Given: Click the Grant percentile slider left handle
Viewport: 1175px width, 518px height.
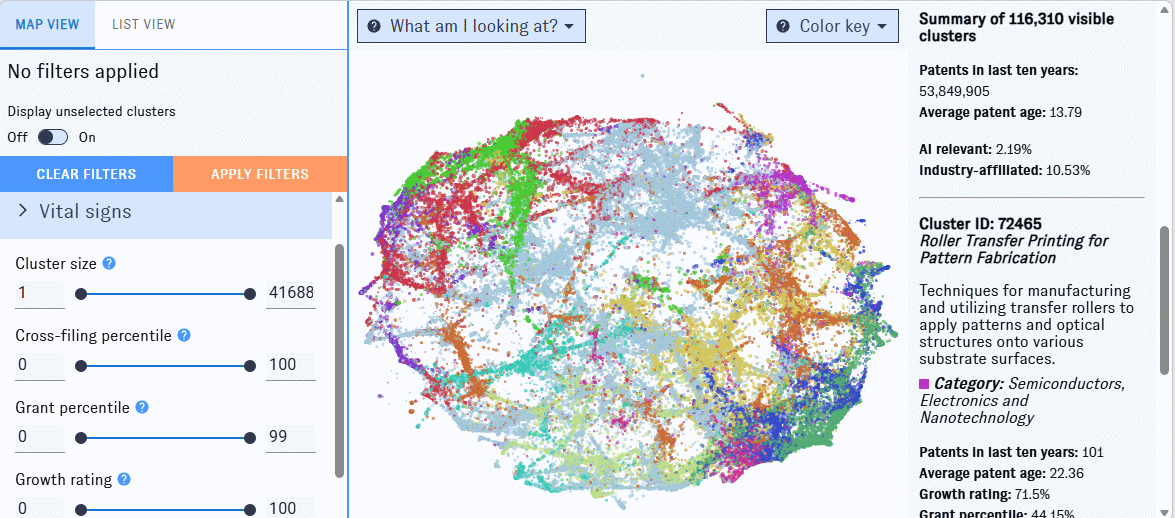Looking at the screenshot, I should pyautogui.click(x=81, y=438).
